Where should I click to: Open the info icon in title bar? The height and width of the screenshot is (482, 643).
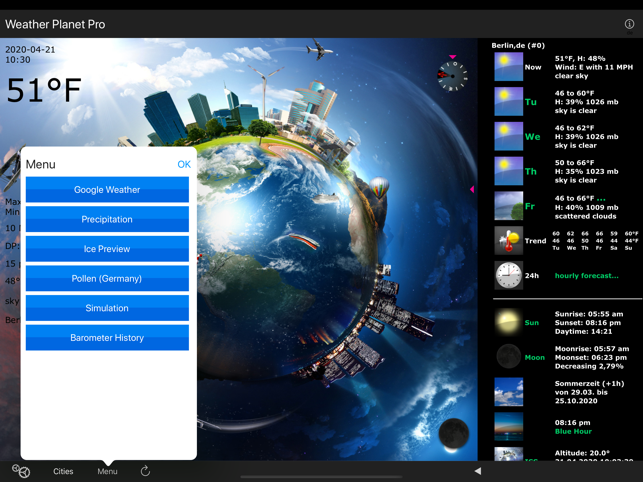(x=629, y=24)
